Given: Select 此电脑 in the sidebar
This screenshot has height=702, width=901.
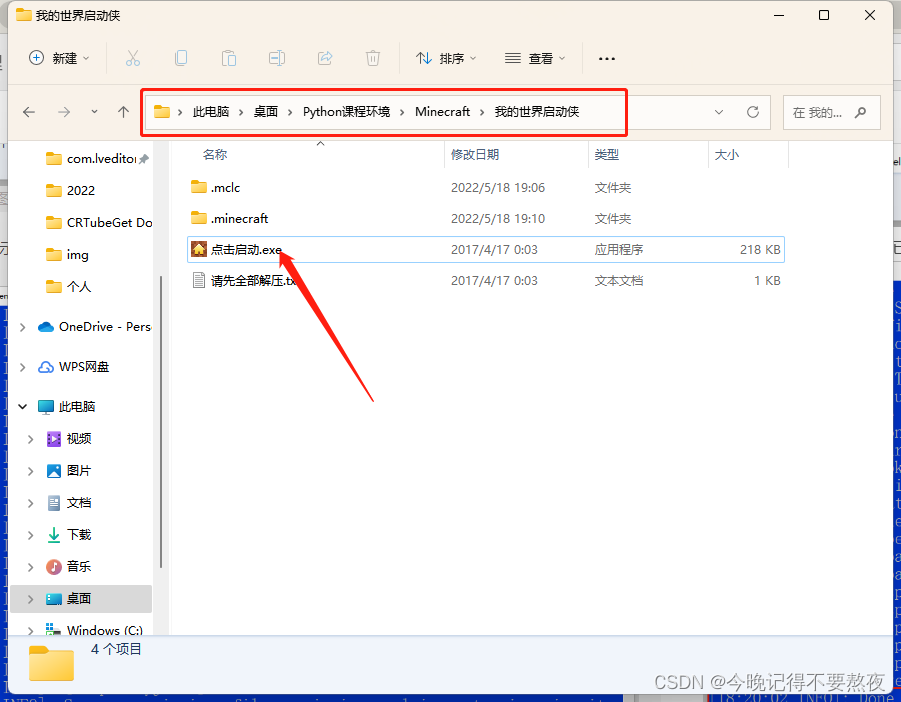Looking at the screenshot, I should [x=67, y=407].
